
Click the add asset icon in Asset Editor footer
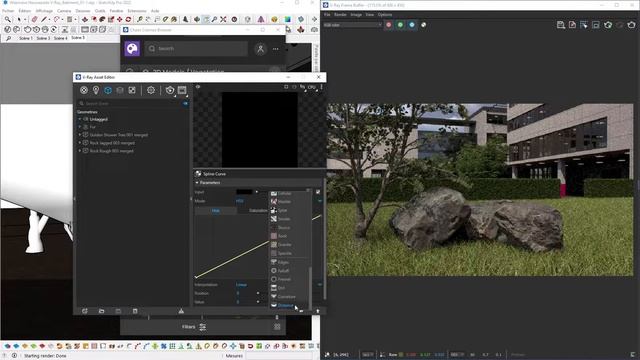click(x=85, y=311)
